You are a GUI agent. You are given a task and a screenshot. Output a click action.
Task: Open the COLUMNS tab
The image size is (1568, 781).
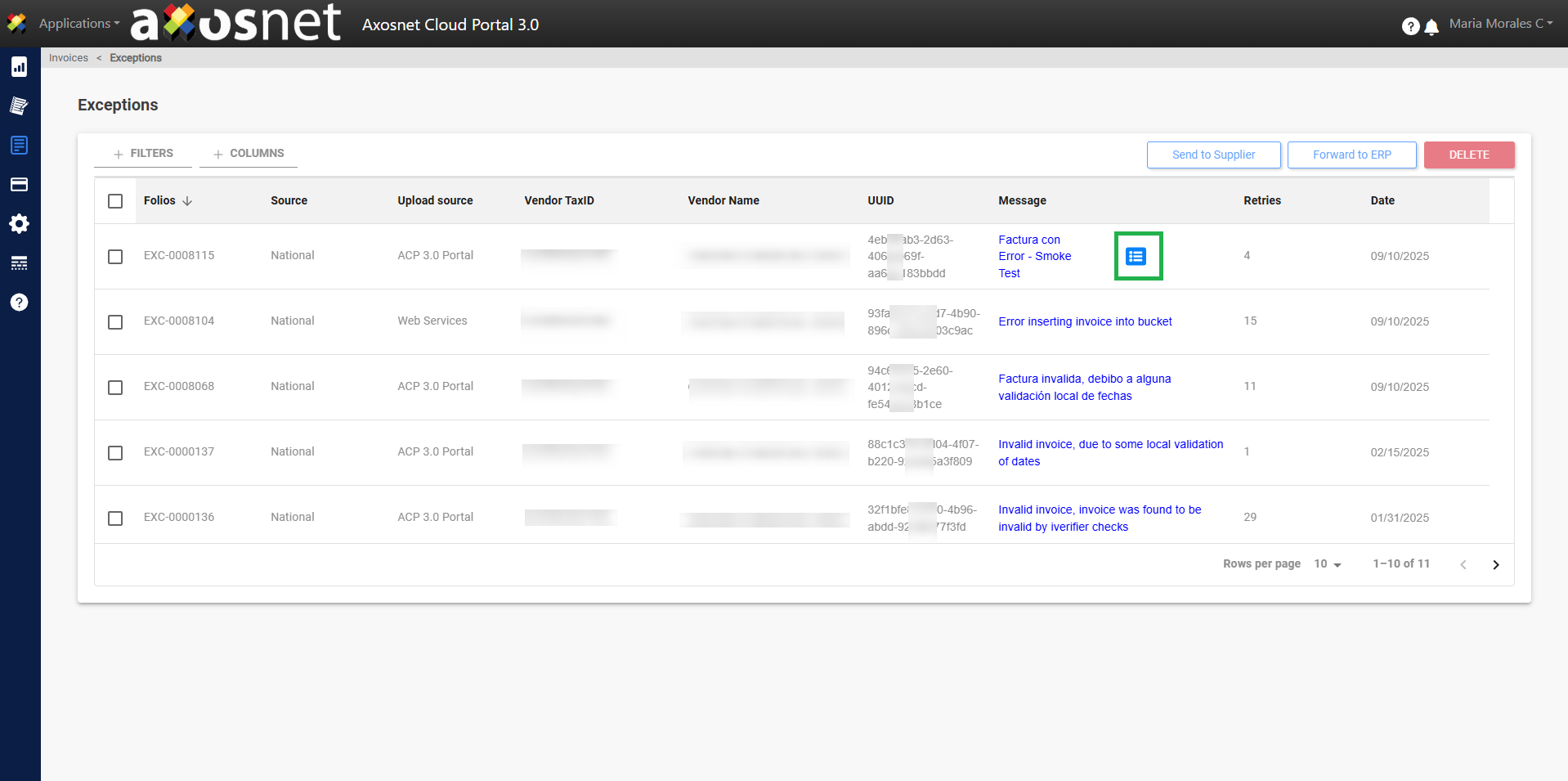tap(249, 154)
